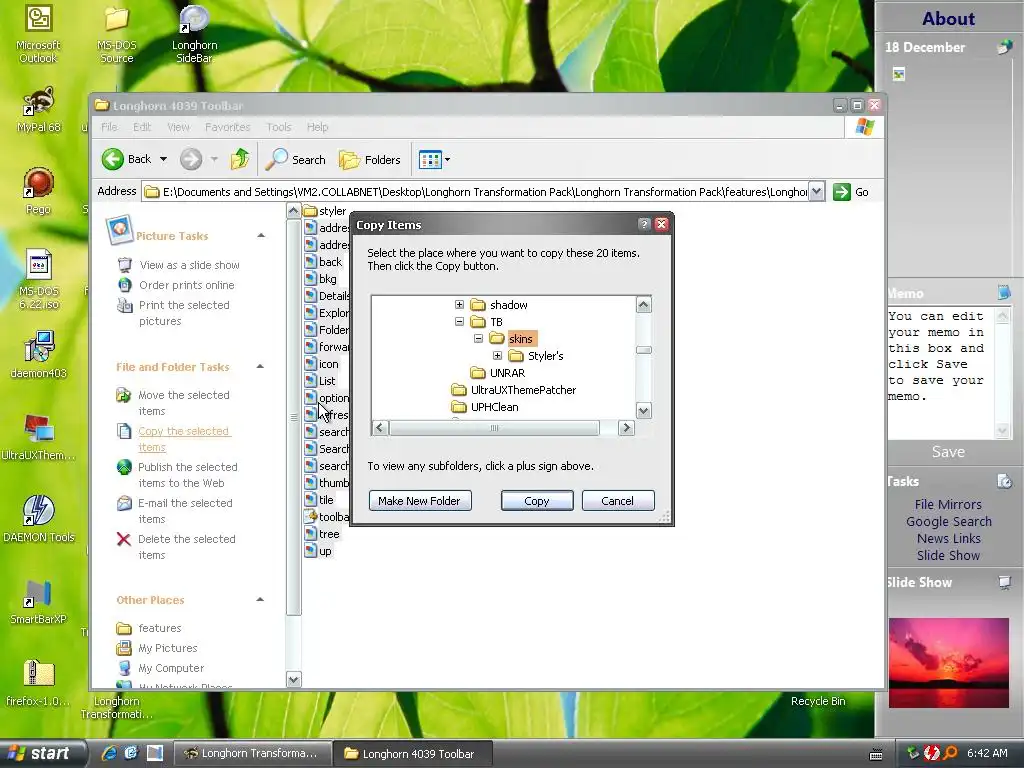
Task: Click the Copy button in dialog
Action: pos(537,501)
